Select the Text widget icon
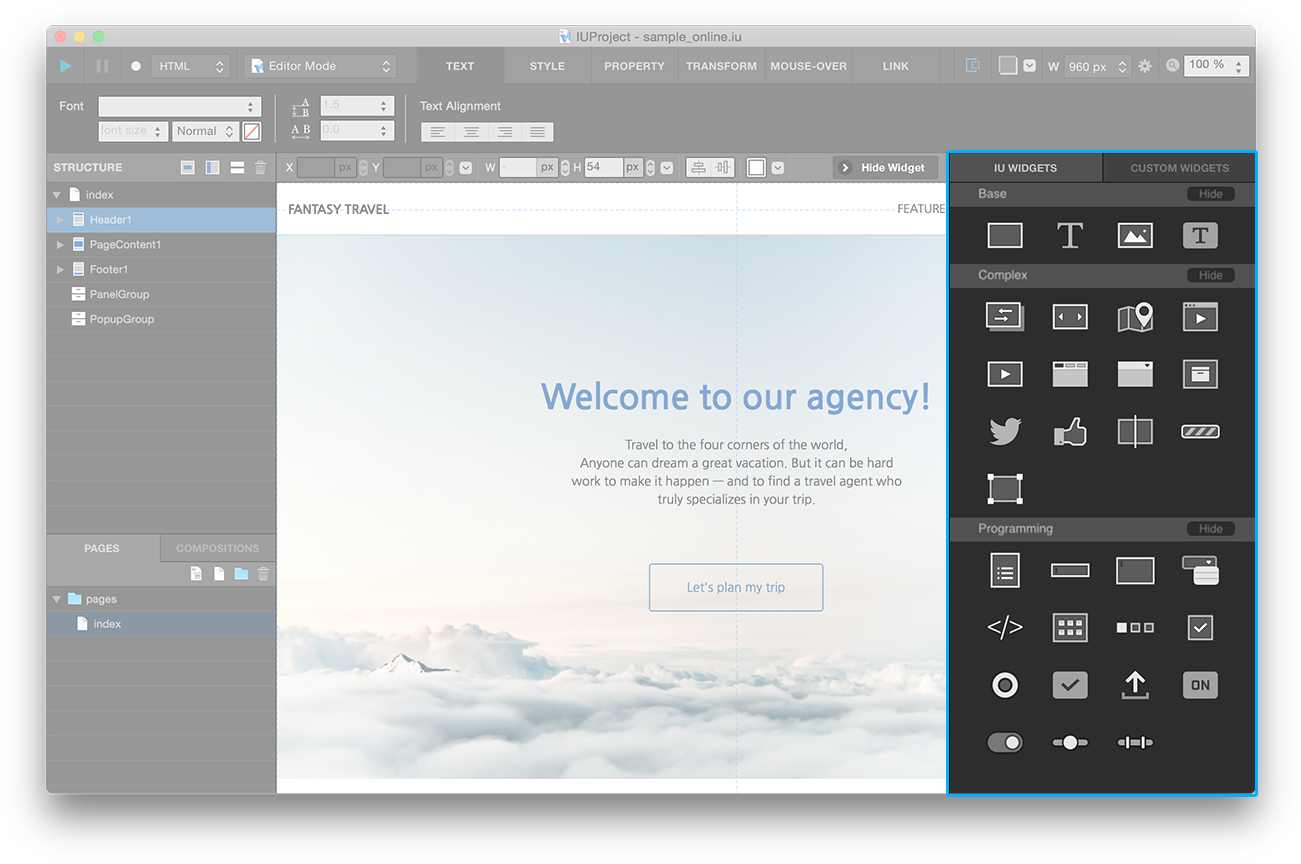This screenshot has height=864, width=1301. point(1070,235)
